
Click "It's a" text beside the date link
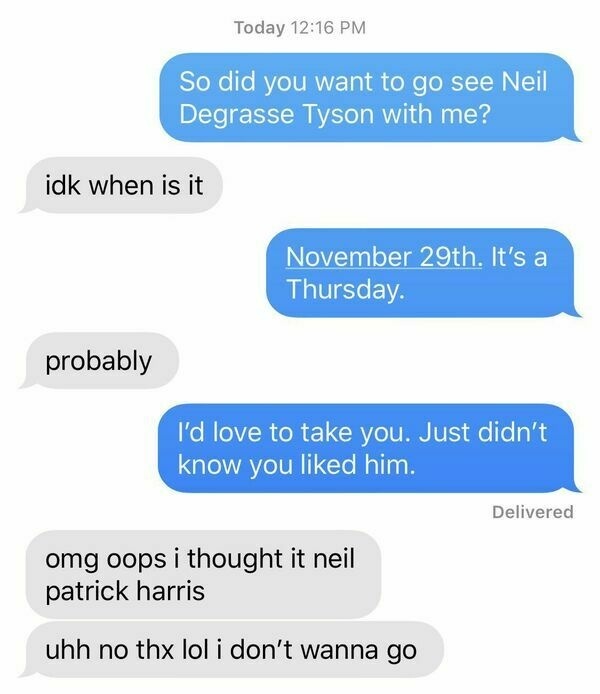pyautogui.click(x=519, y=257)
